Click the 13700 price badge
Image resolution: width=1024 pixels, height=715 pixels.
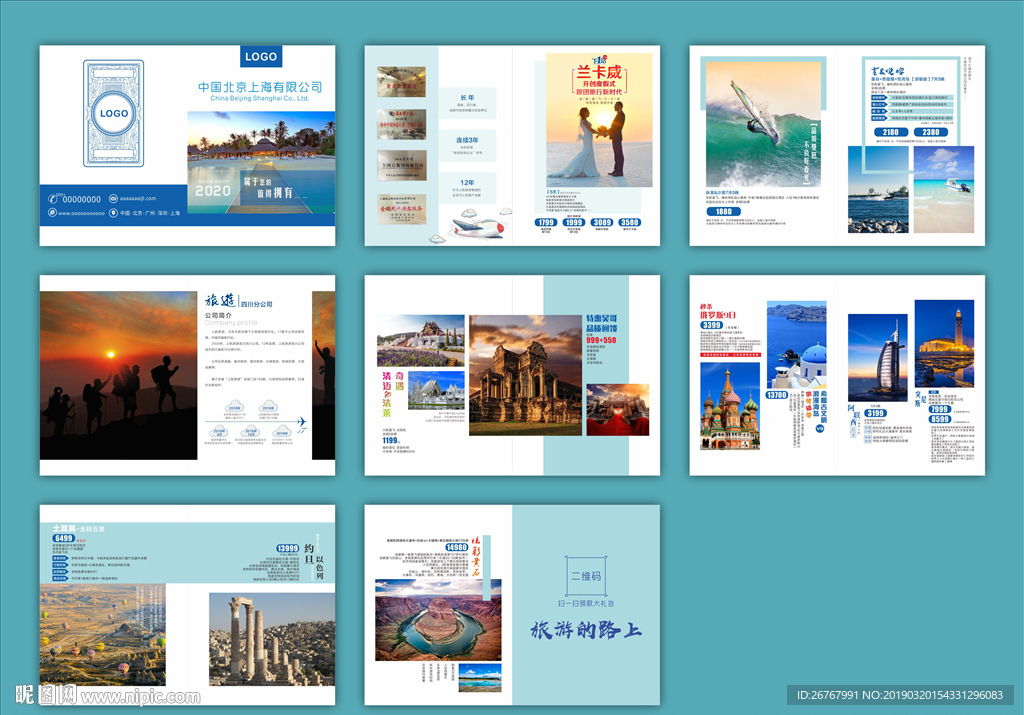tap(776, 395)
